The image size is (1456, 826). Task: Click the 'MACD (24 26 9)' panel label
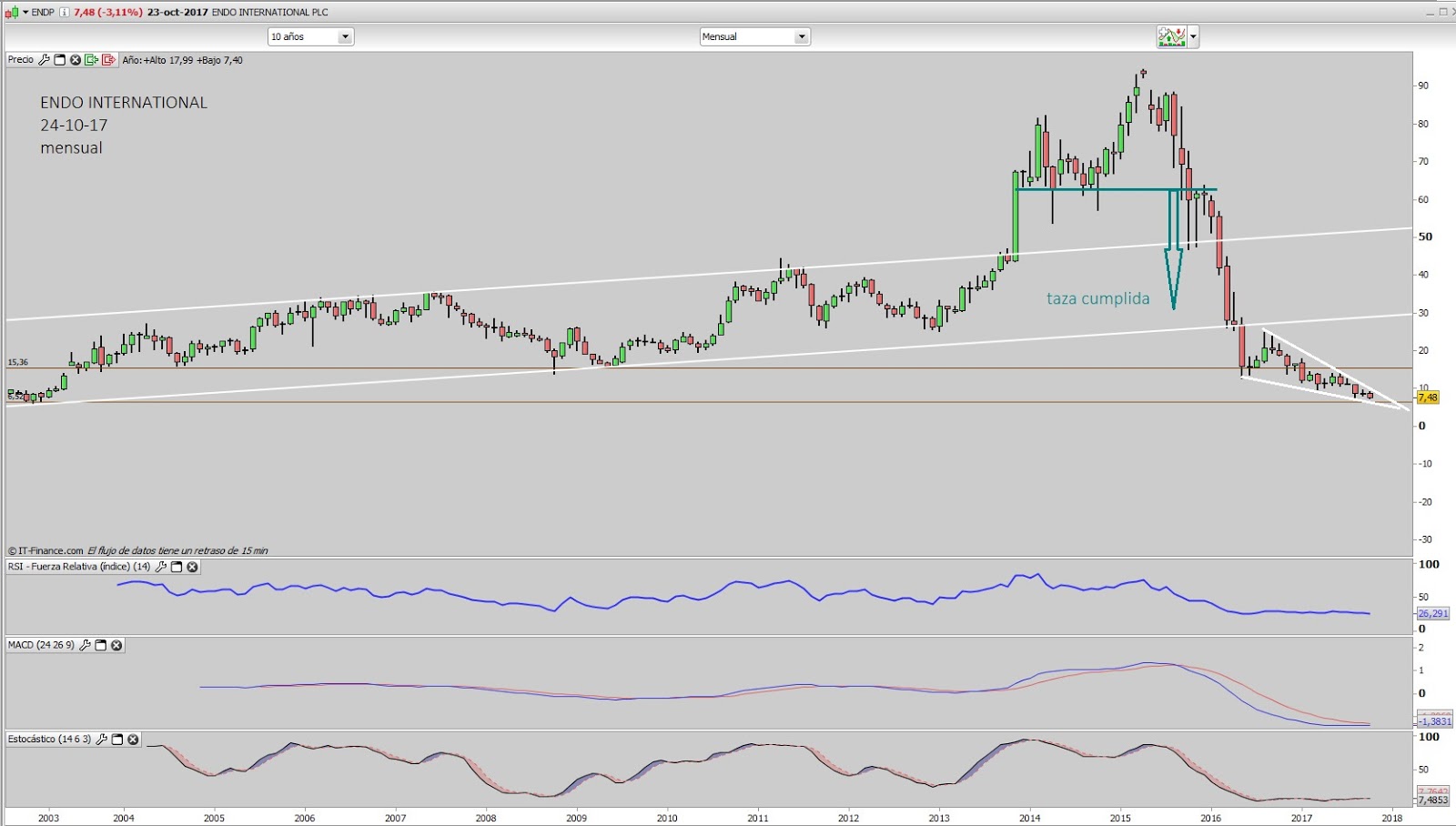[41, 645]
